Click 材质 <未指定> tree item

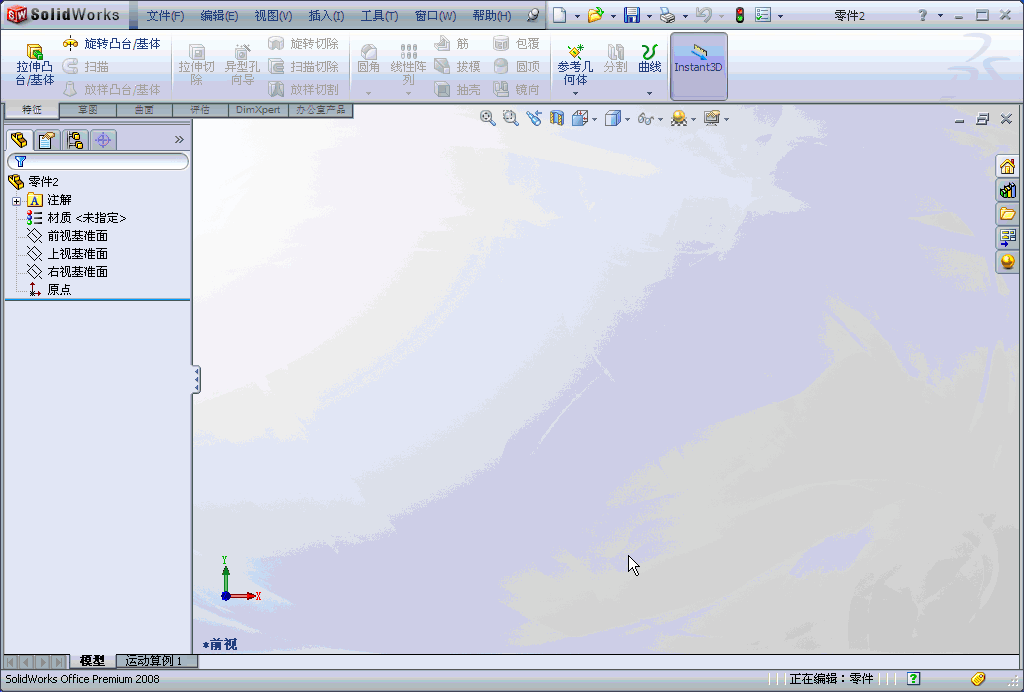76,218
